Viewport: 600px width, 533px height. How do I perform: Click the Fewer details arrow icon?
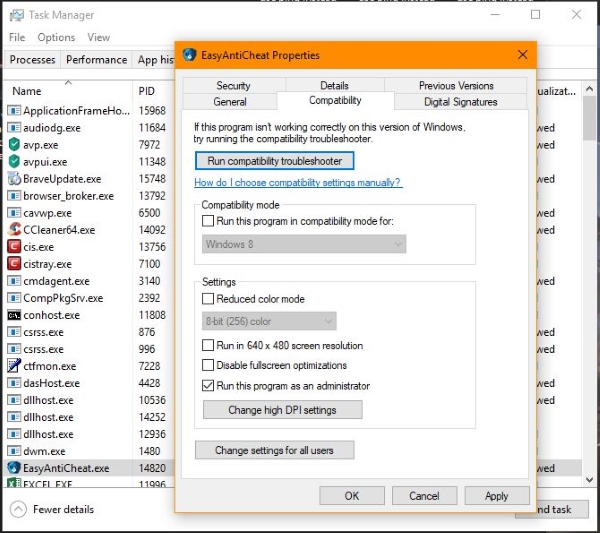tap(18, 509)
